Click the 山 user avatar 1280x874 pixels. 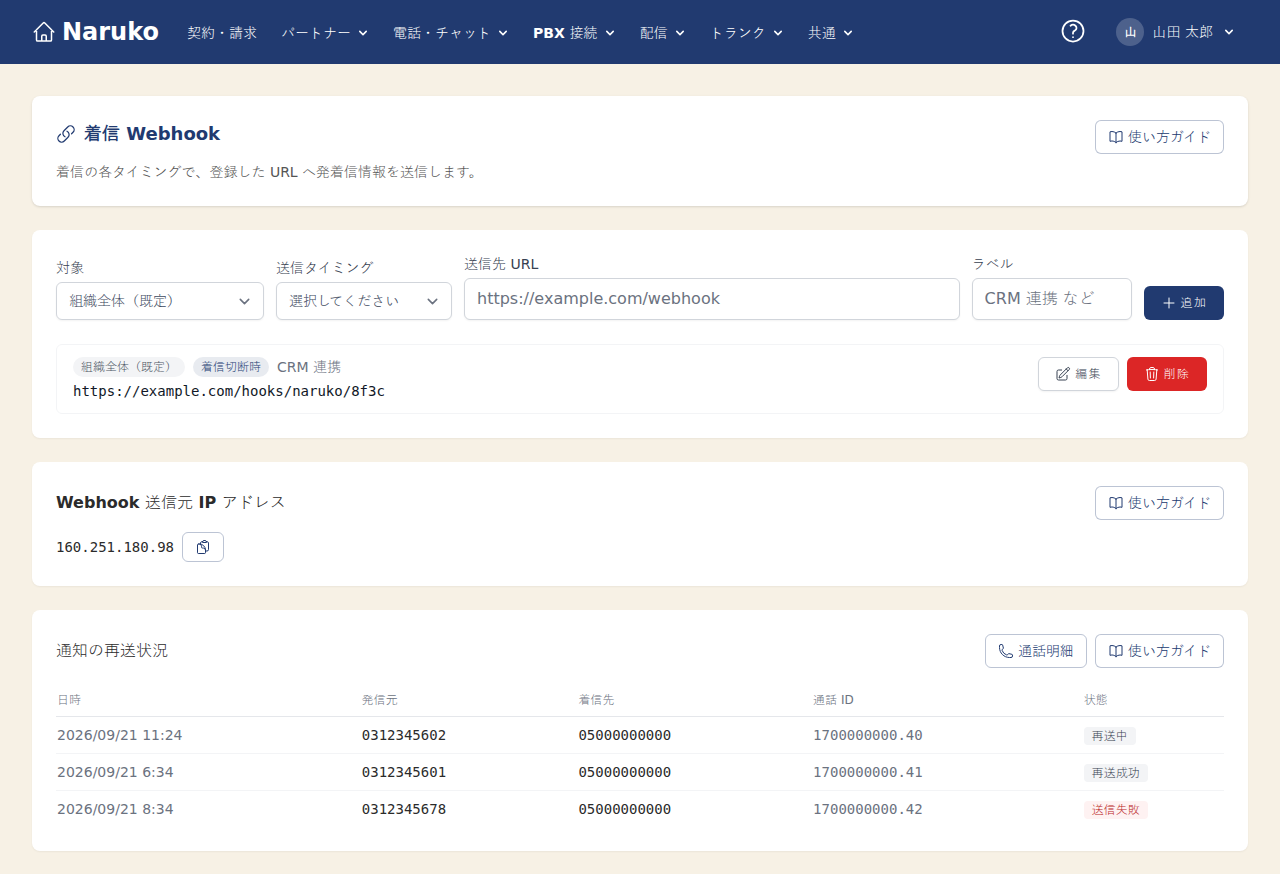point(1130,32)
